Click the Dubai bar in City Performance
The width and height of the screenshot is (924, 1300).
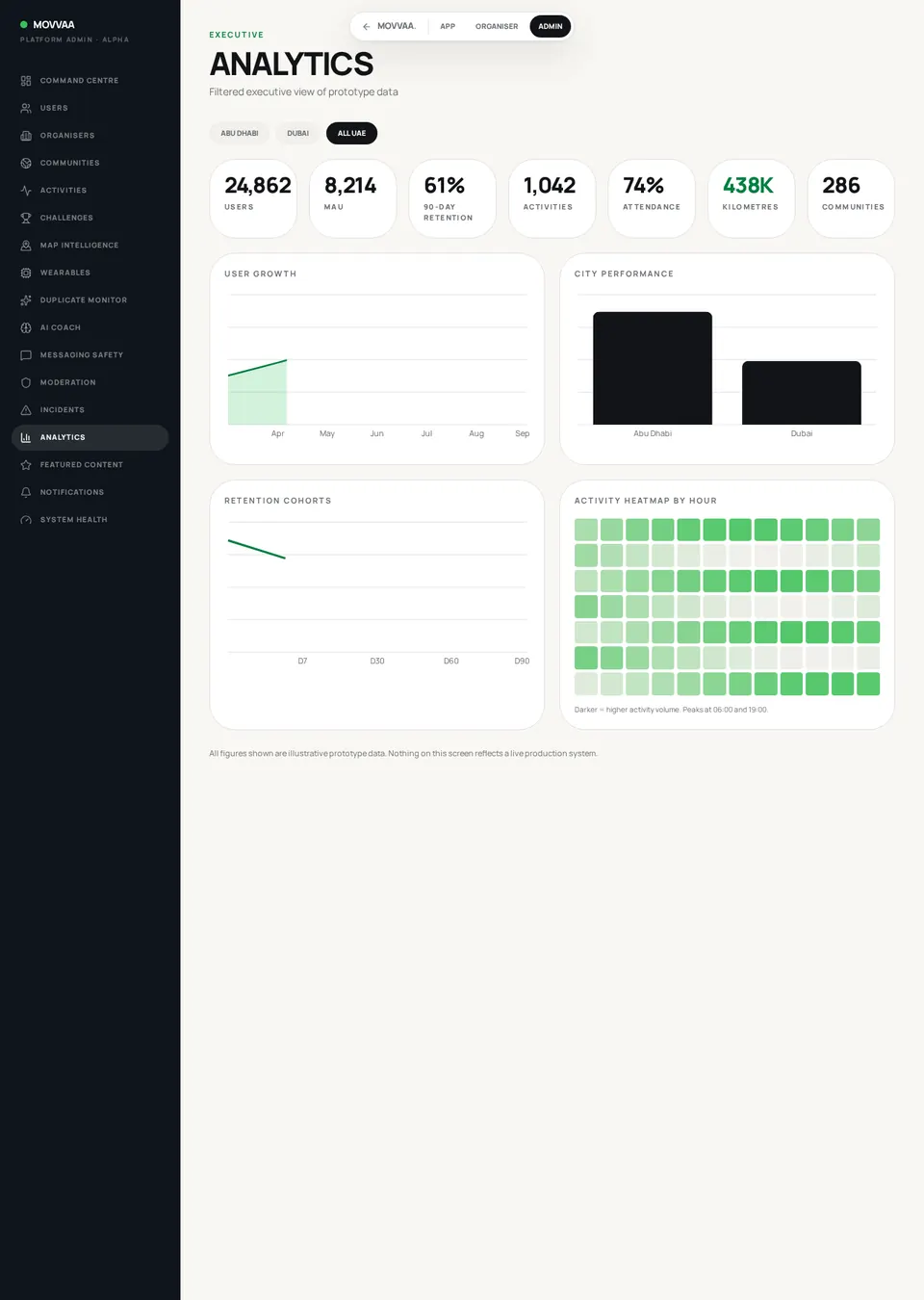[802, 393]
